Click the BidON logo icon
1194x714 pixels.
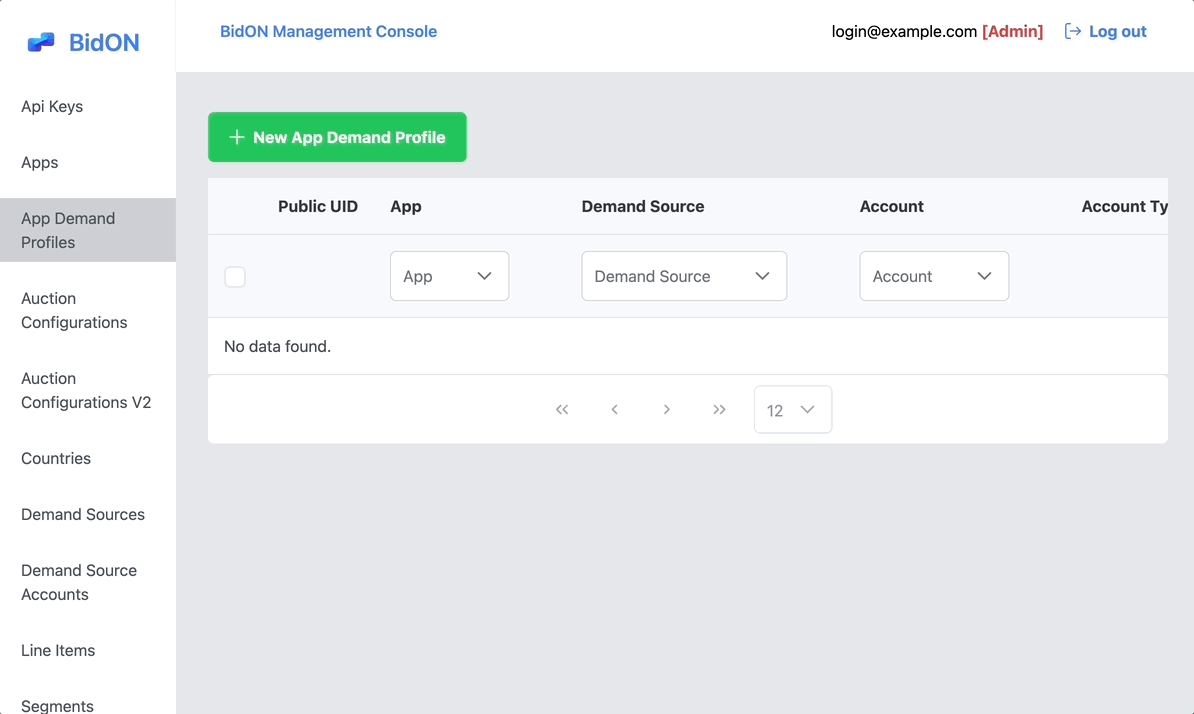[38, 41]
